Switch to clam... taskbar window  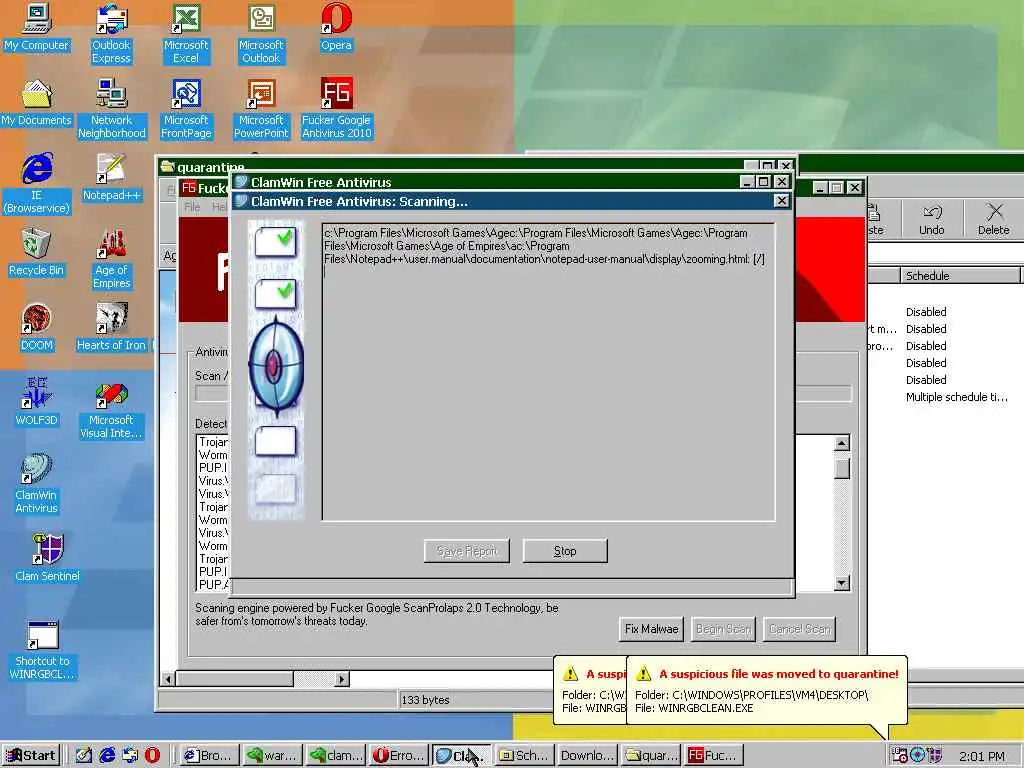[x=336, y=756]
